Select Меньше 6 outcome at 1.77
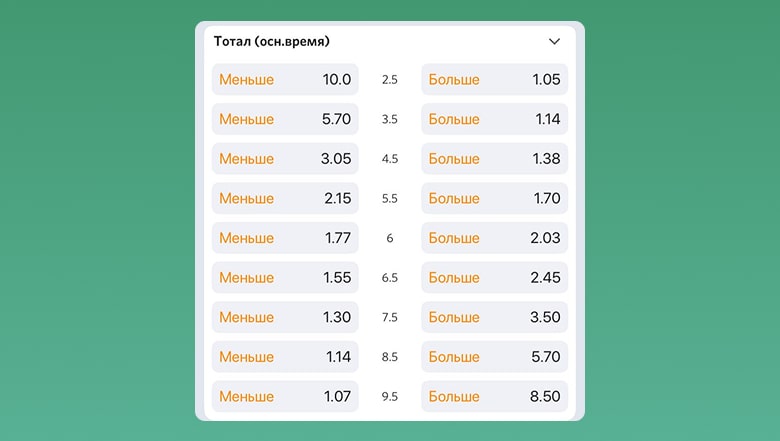The image size is (780, 441). (x=285, y=238)
